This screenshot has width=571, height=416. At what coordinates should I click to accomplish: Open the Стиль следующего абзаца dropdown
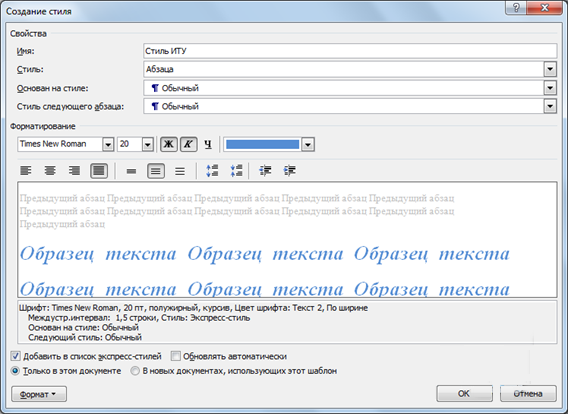coord(550,107)
